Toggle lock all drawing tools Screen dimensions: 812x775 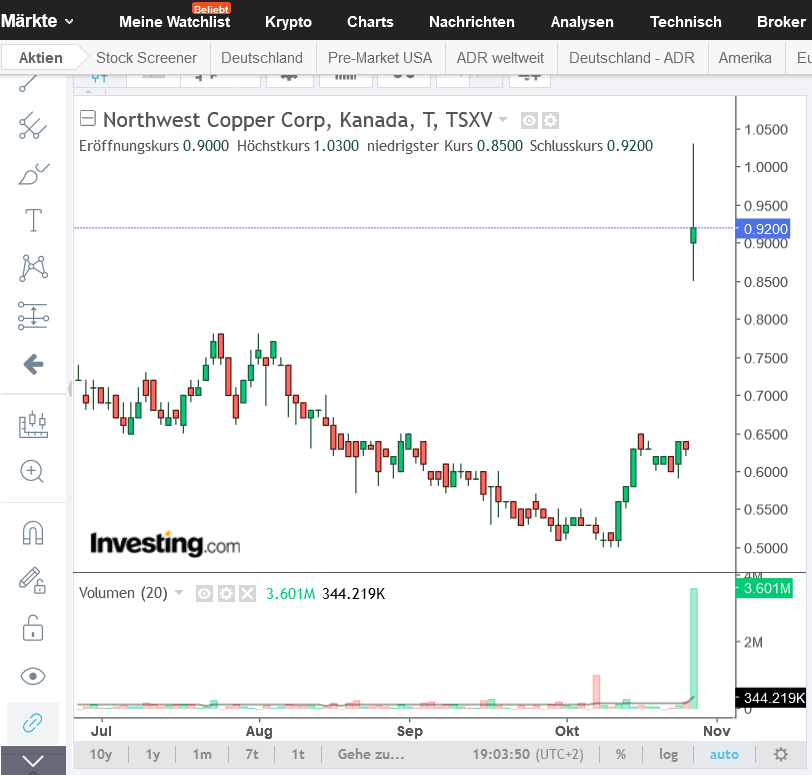(33, 627)
